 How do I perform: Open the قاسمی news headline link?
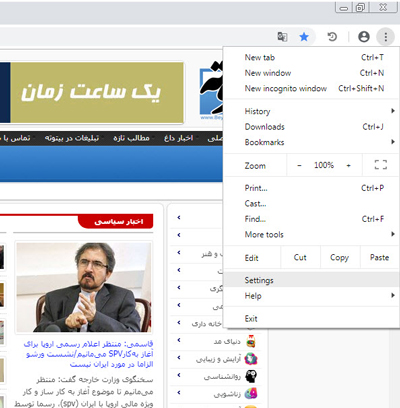tap(88, 354)
